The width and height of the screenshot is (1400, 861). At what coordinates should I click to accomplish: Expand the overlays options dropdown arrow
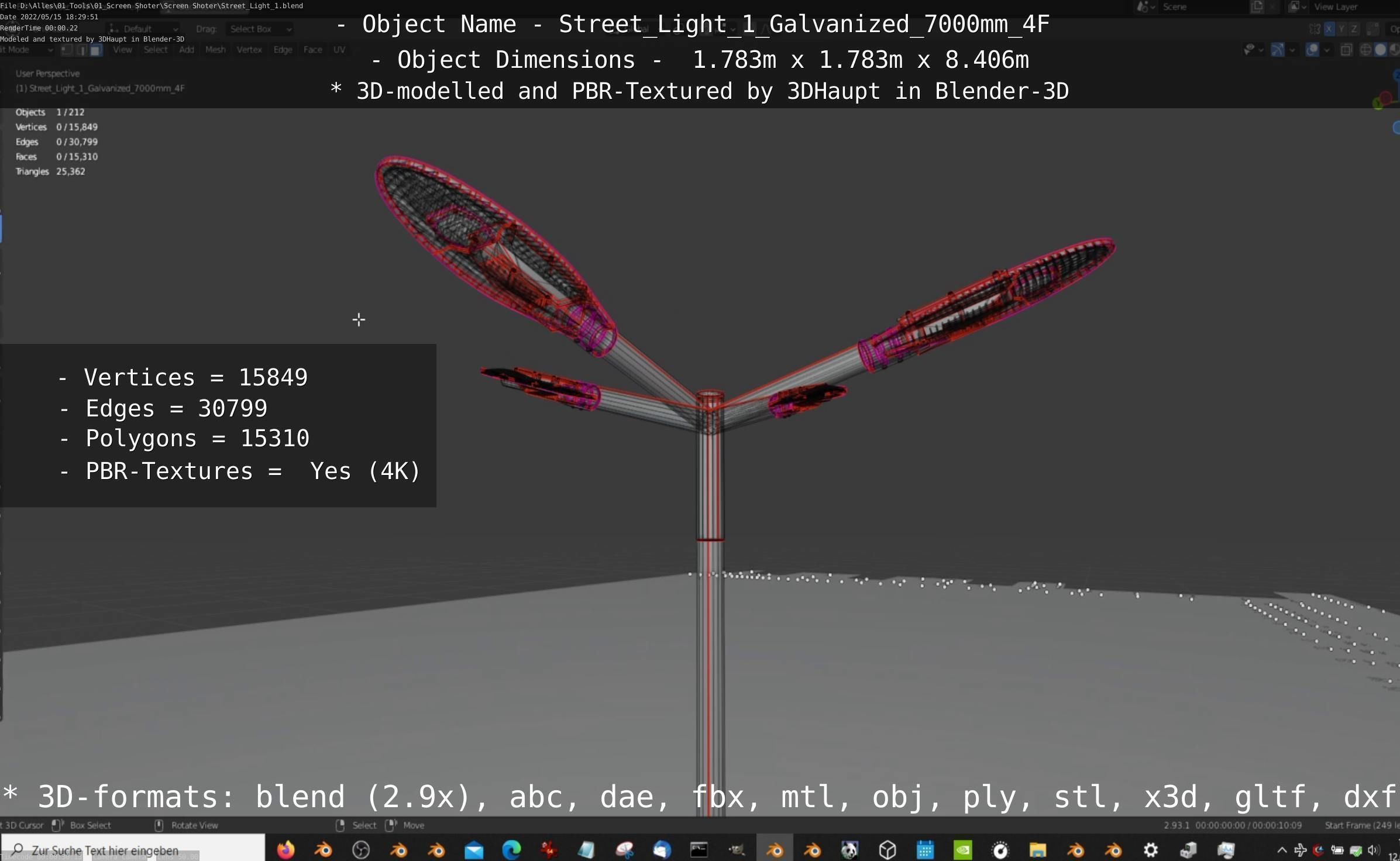[1326, 50]
